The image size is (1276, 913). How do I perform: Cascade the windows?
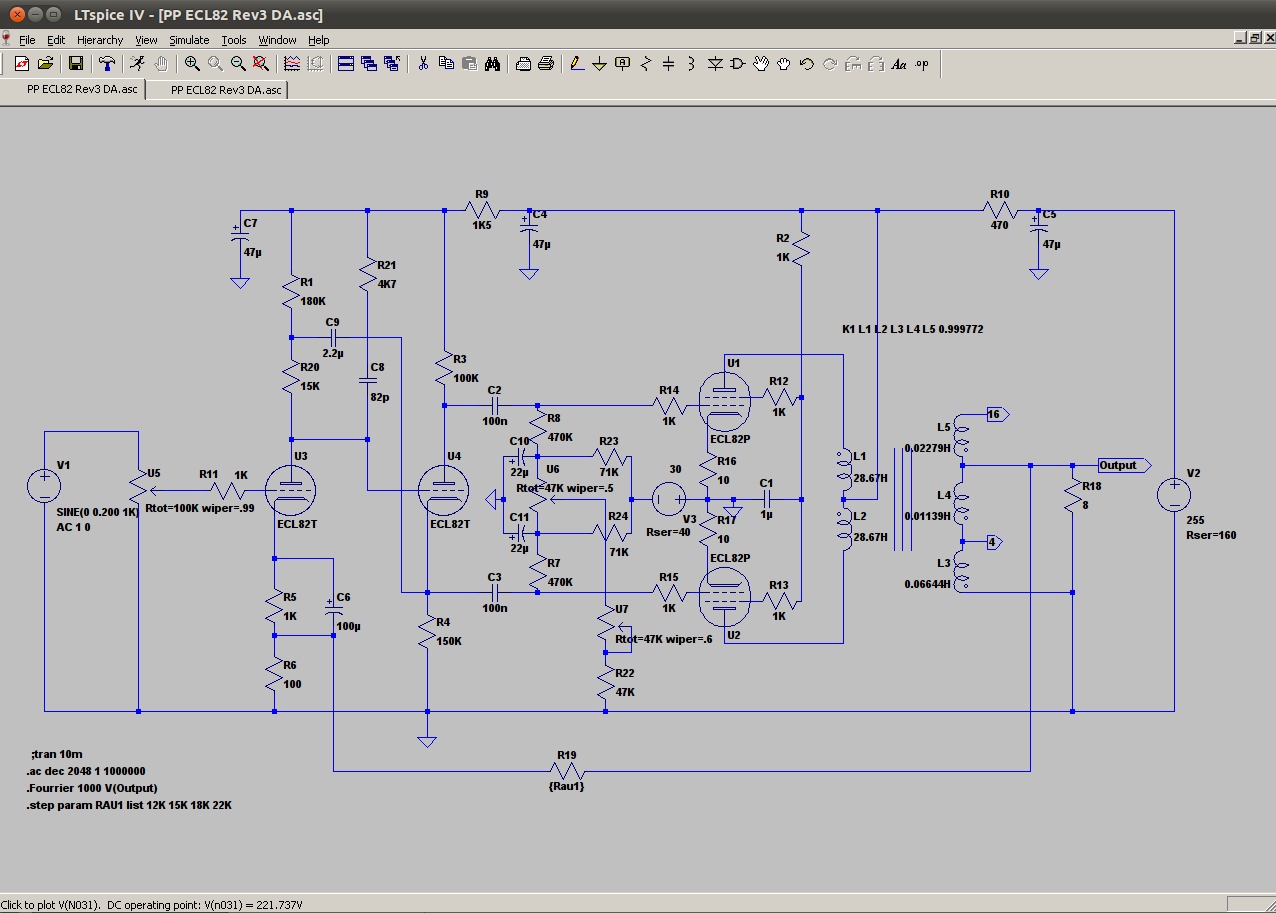click(x=369, y=64)
